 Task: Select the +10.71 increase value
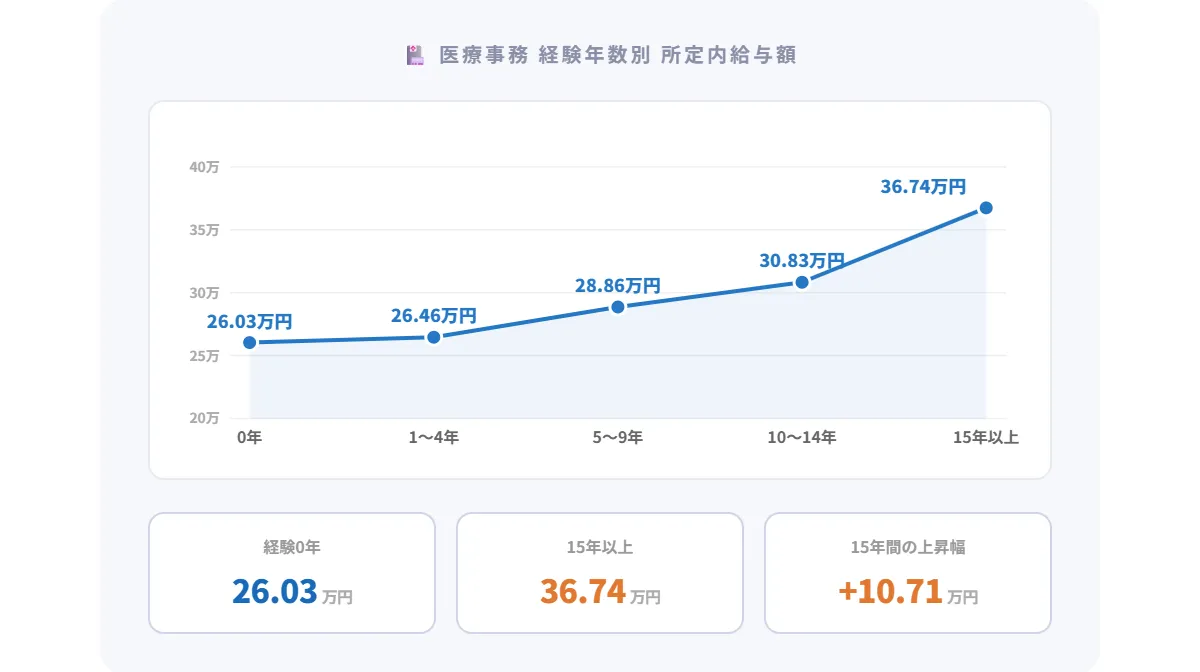[x=891, y=591]
